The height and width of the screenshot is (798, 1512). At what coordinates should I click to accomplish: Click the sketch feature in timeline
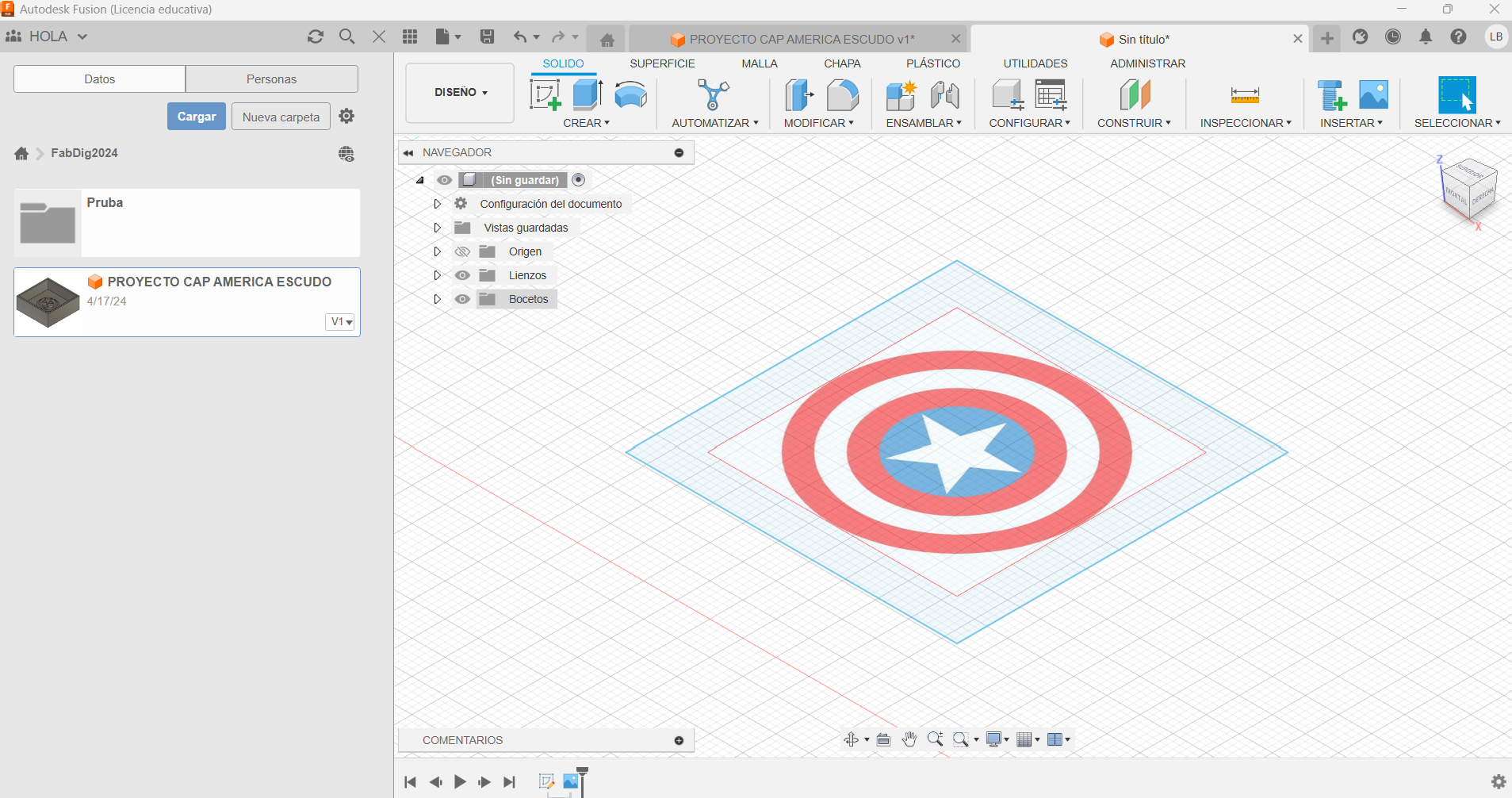[x=546, y=781]
